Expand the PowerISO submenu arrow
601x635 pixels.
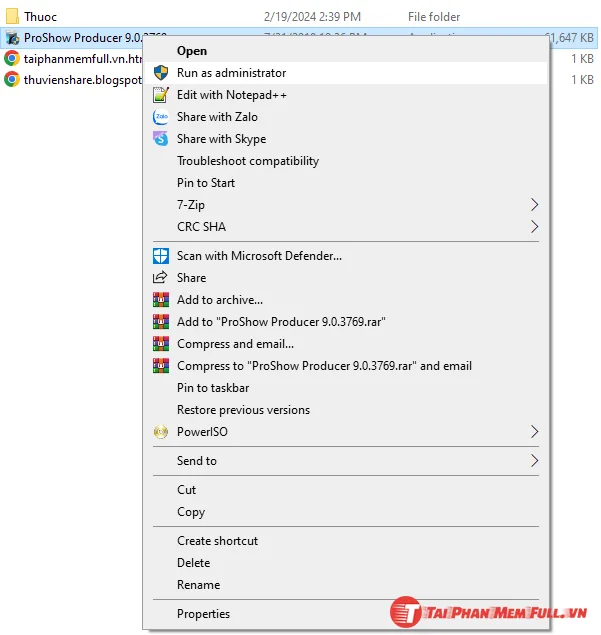coord(535,432)
